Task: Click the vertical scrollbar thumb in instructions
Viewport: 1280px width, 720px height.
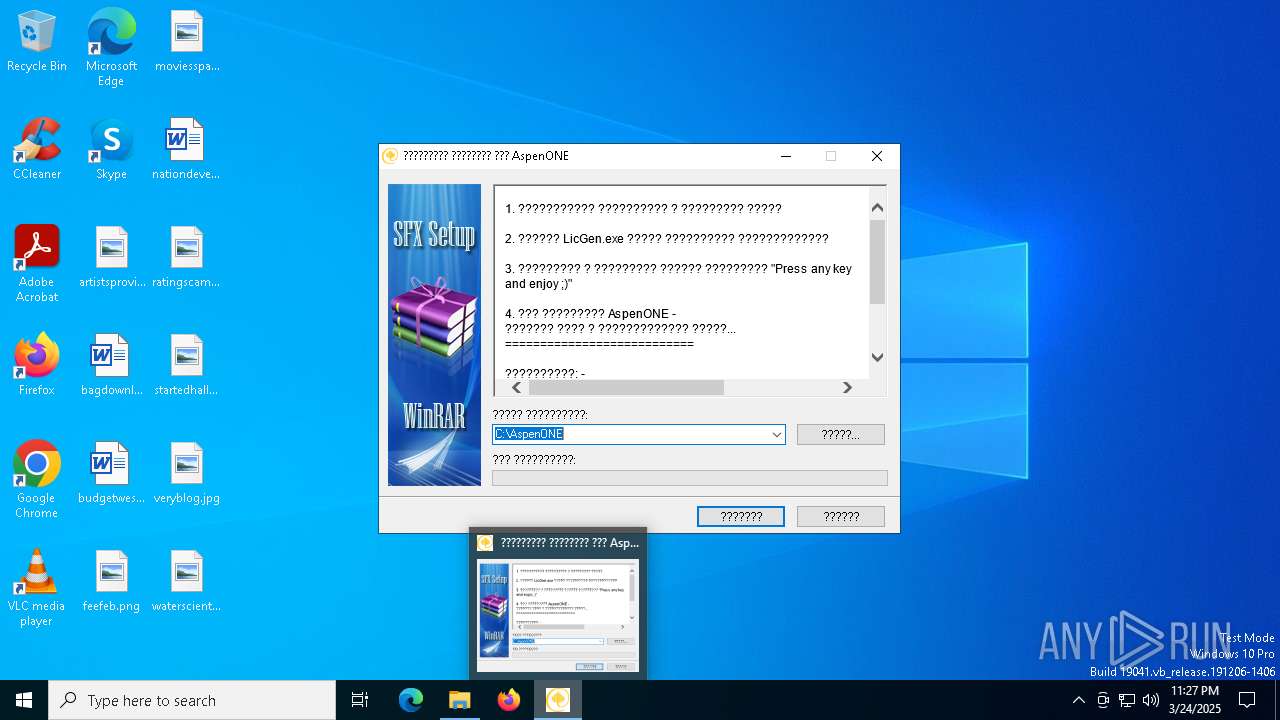Action: click(x=877, y=261)
